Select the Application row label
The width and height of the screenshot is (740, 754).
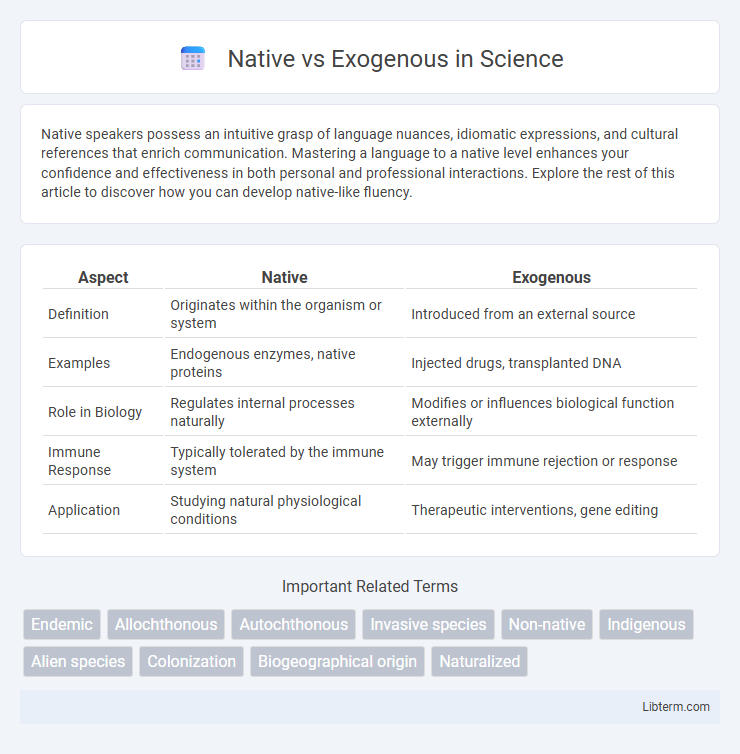(84, 510)
